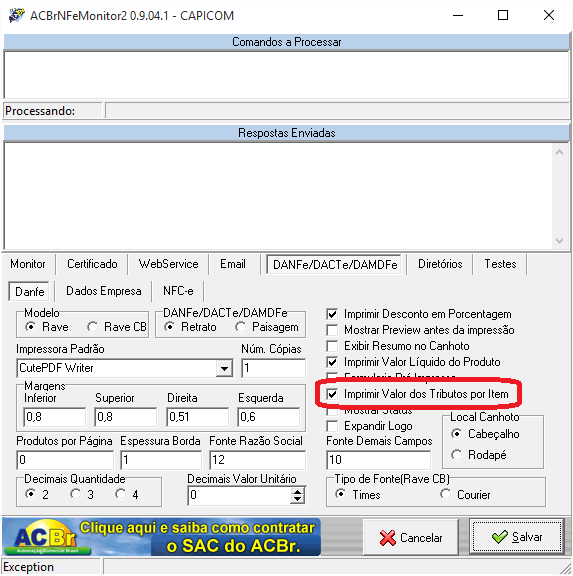Select Rodapé for Local Canhoto
The image size is (573, 576).
click(457, 455)
